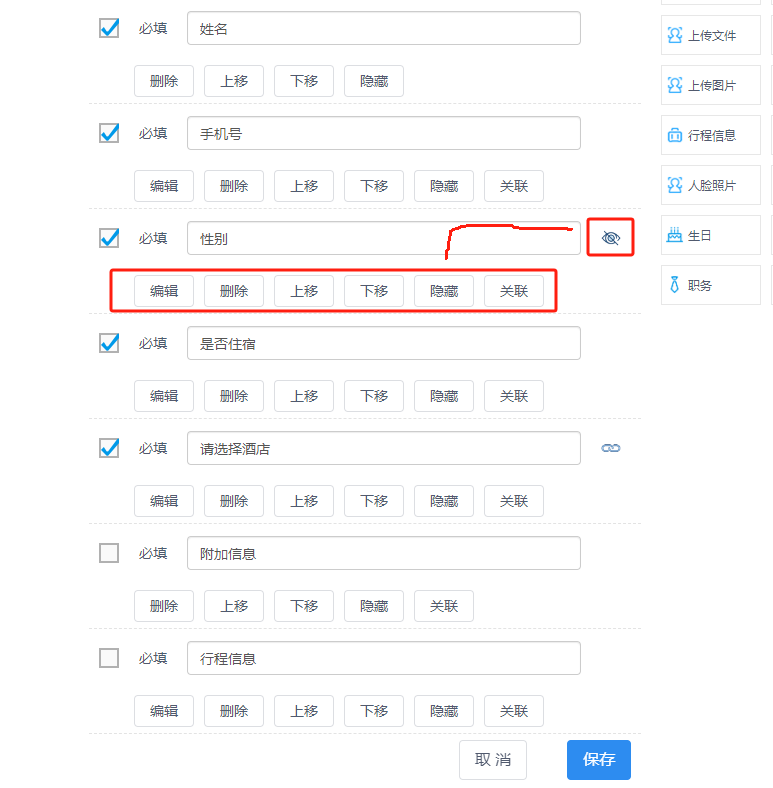Check 必填 checkbox for 行程信息 field
Screen dimensions: 773x788
click(x=109, y=658)
